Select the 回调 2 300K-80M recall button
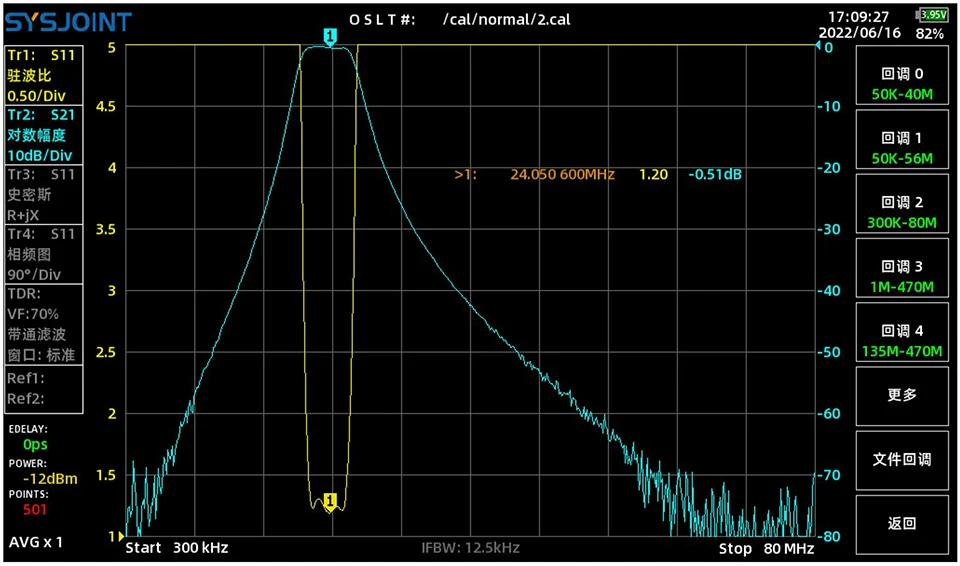960x566 pixels. (902, 205)
